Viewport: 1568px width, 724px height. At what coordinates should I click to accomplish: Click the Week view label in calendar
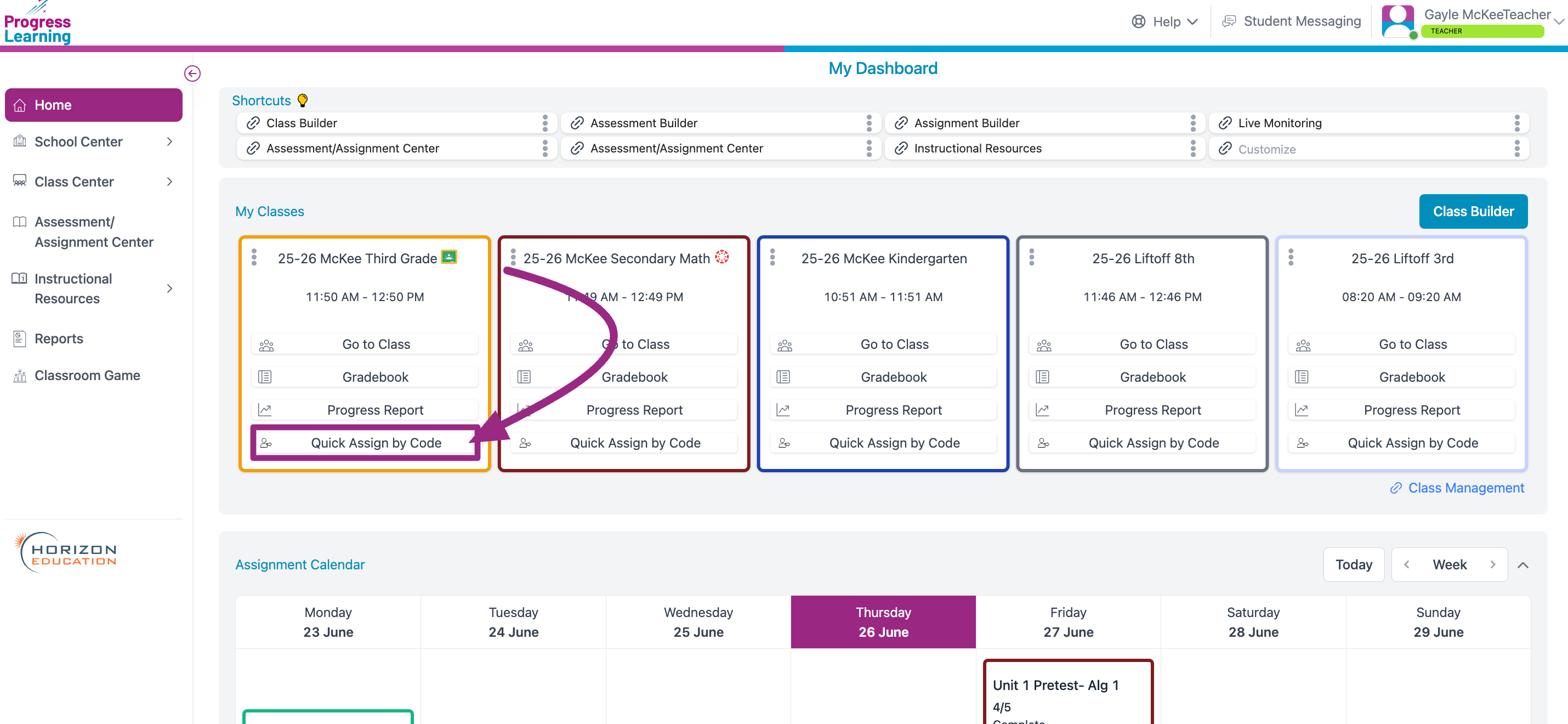tap(1450, 564)
